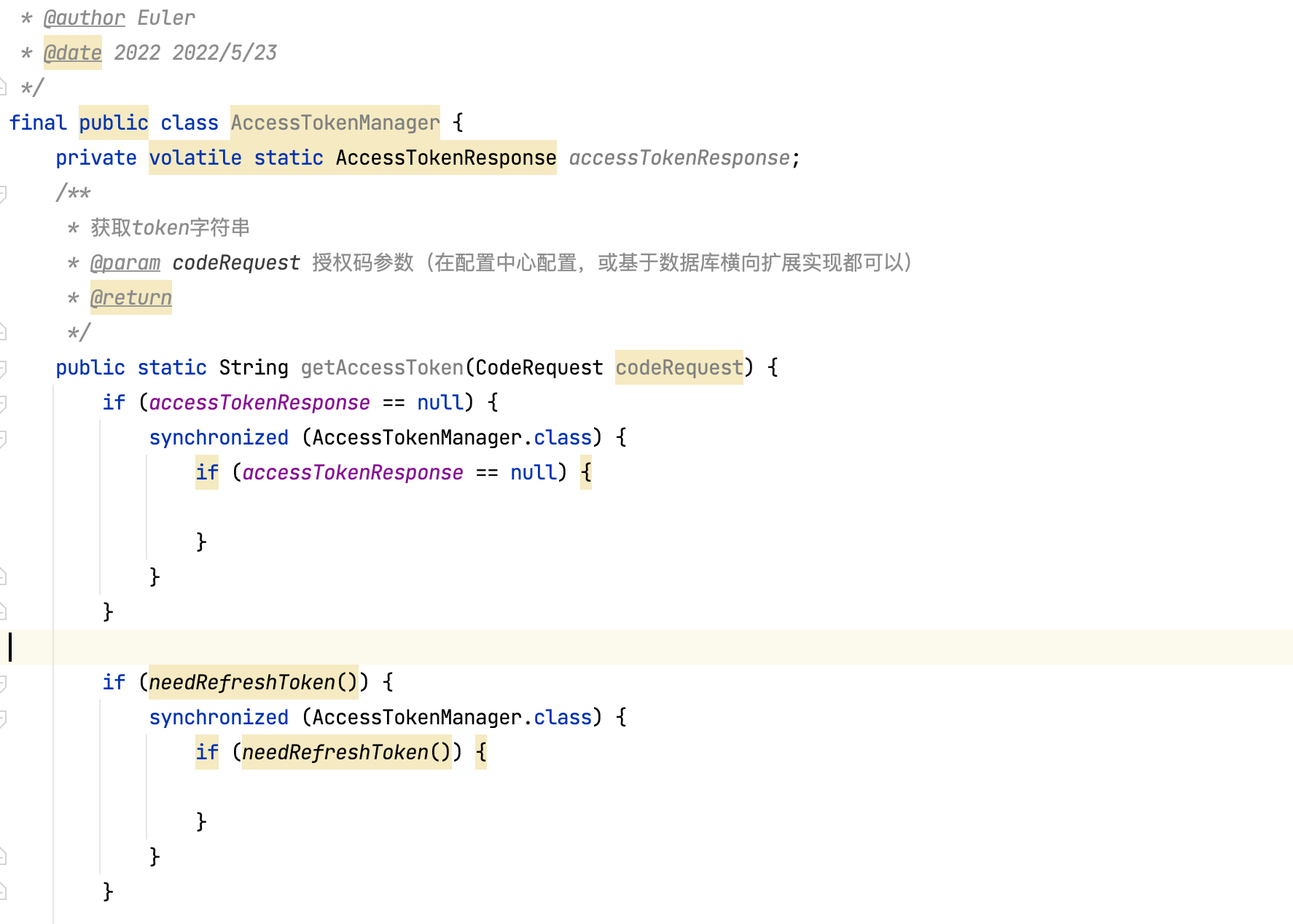This screenshot has width=1293, height=924.
Task: Click the highlighted if of inner null check
Action: (207, 472)
